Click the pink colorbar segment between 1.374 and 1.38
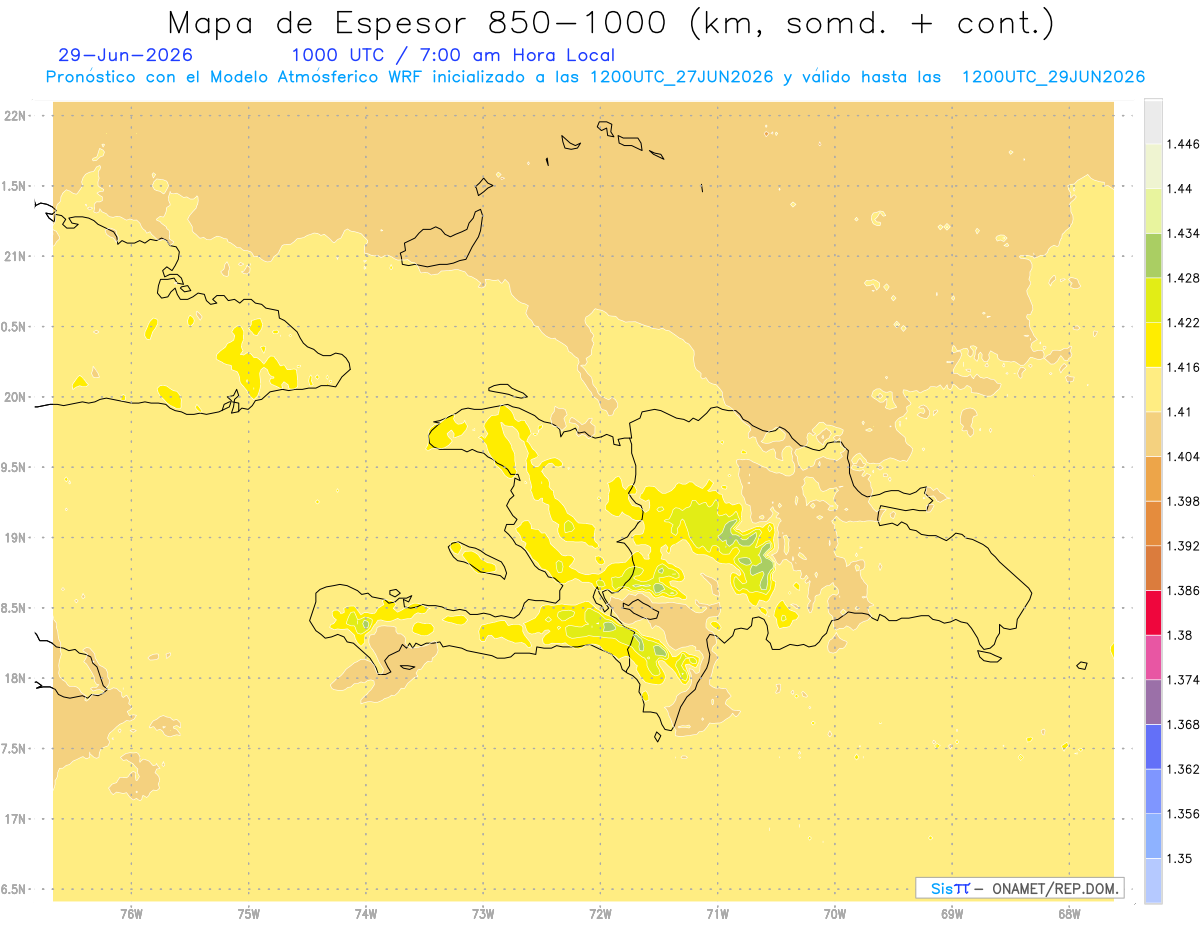The width and height of the screenshot is (1200, 927). [x=1153, y=657]
